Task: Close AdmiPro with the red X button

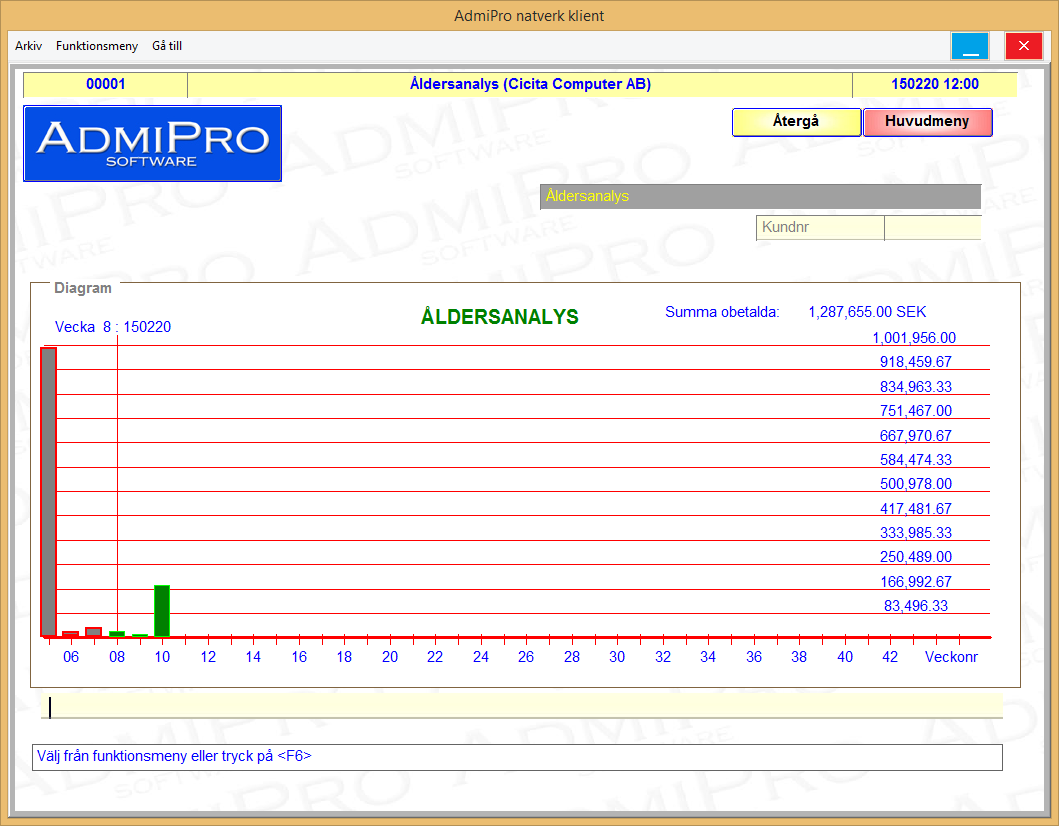Action: (x=1023, y=46)
